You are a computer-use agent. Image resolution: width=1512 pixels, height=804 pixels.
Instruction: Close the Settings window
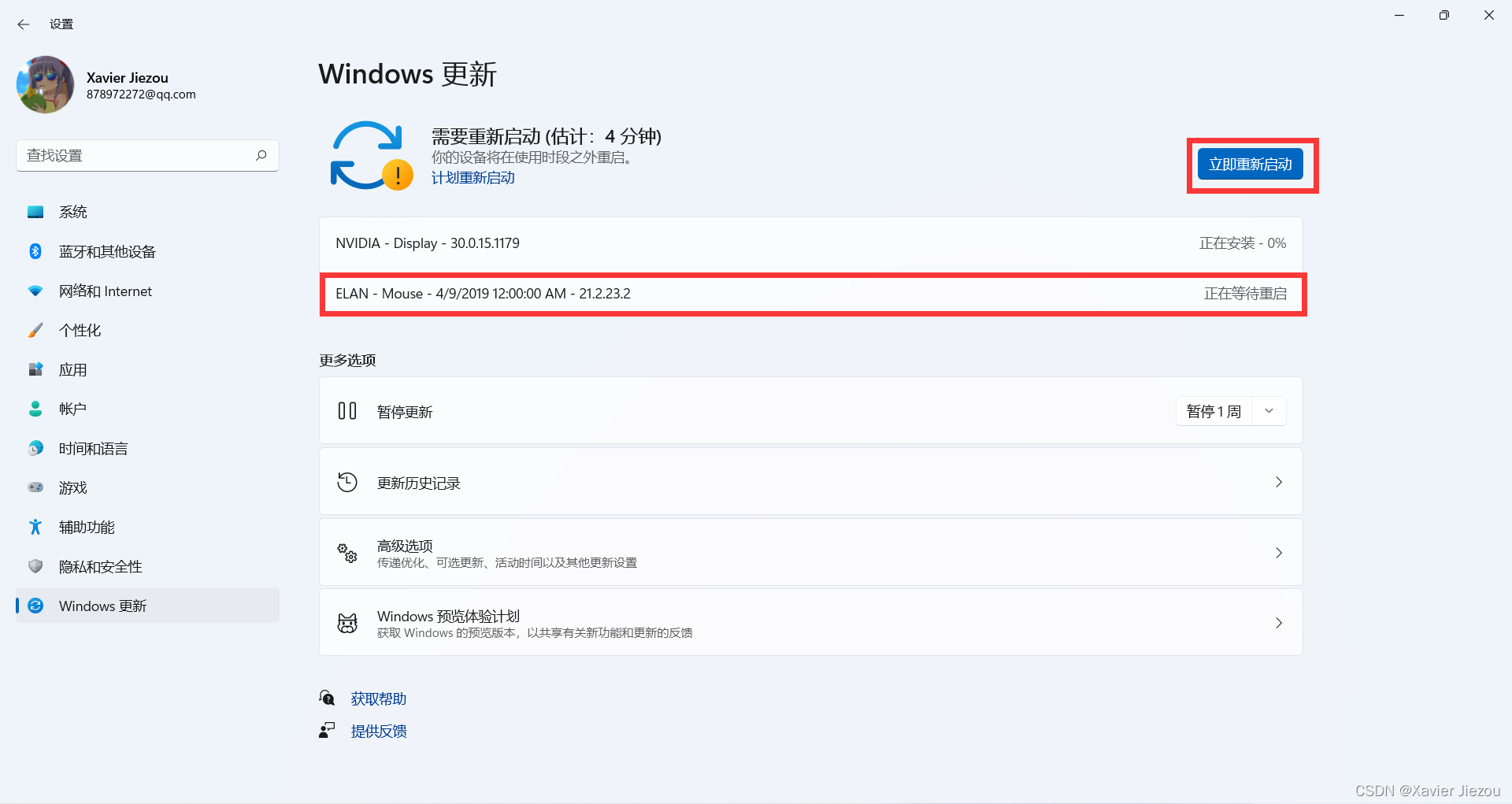pos(1488,16)
